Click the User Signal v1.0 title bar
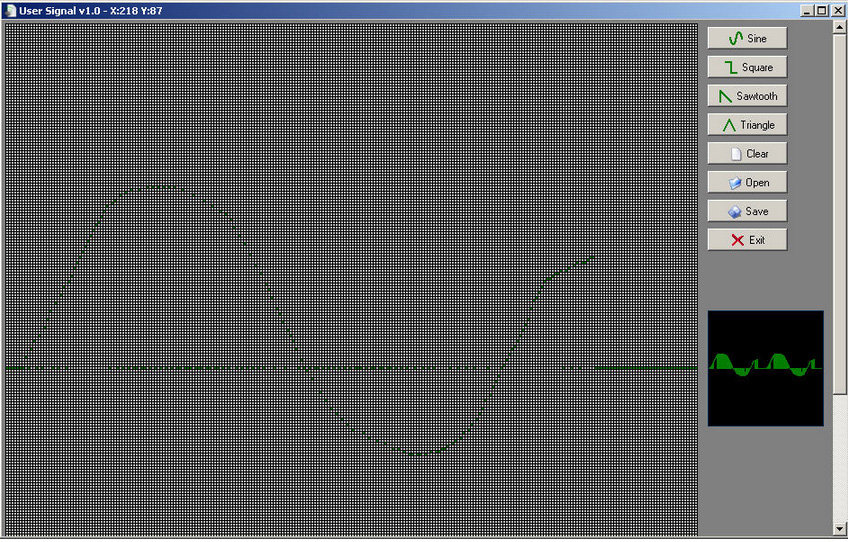The width and height of the screenshot is (848, 542). pos(400,10)
